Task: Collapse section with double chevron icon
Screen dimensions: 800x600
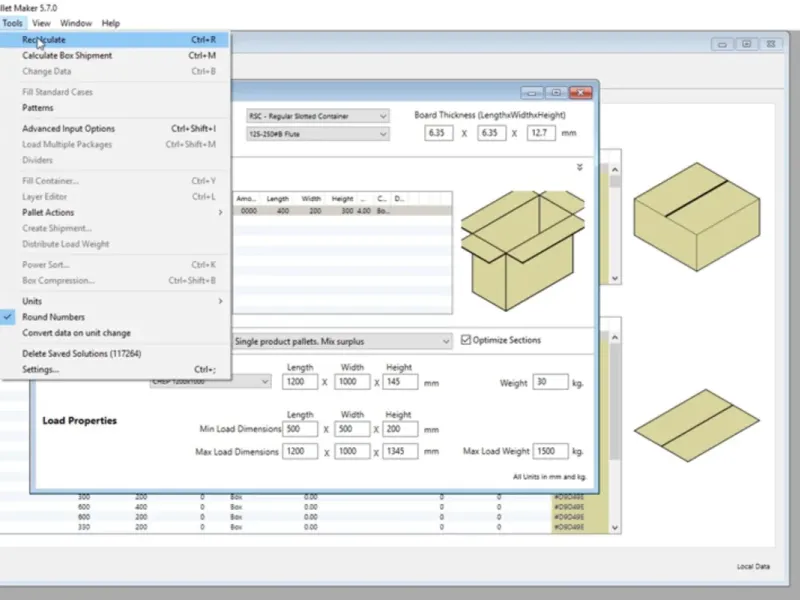Action: (x=580, y=167)
